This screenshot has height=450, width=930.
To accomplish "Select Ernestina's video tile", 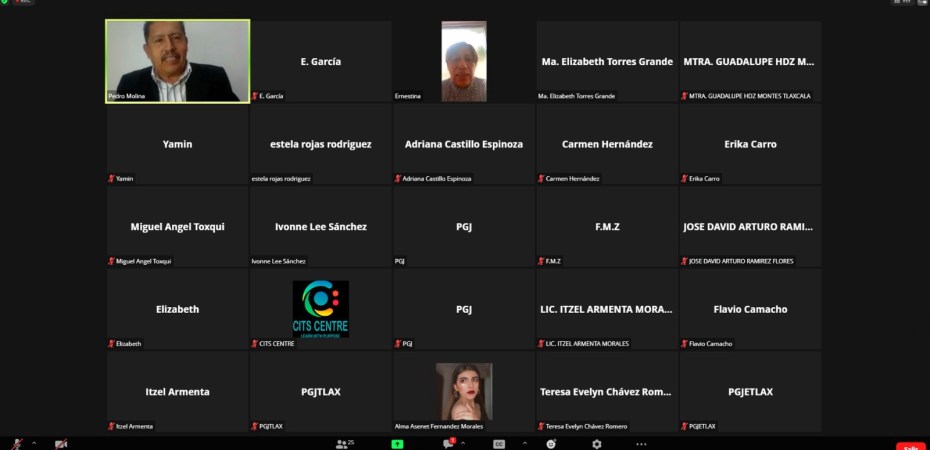I will [463, 61].
